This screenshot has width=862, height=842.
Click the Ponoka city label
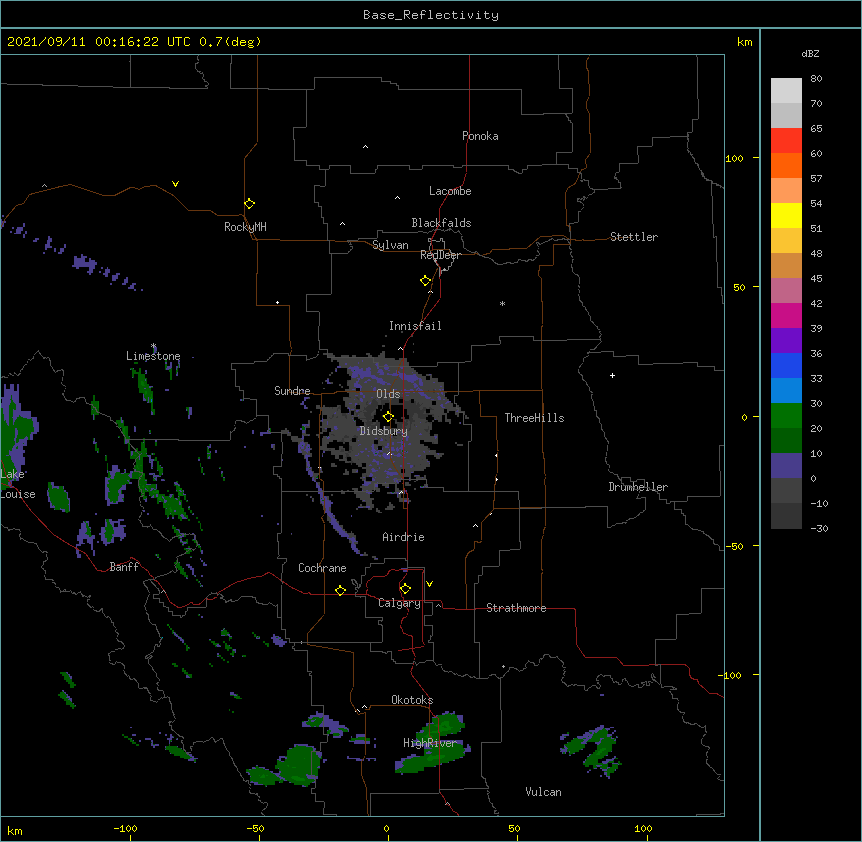(480, 136)
